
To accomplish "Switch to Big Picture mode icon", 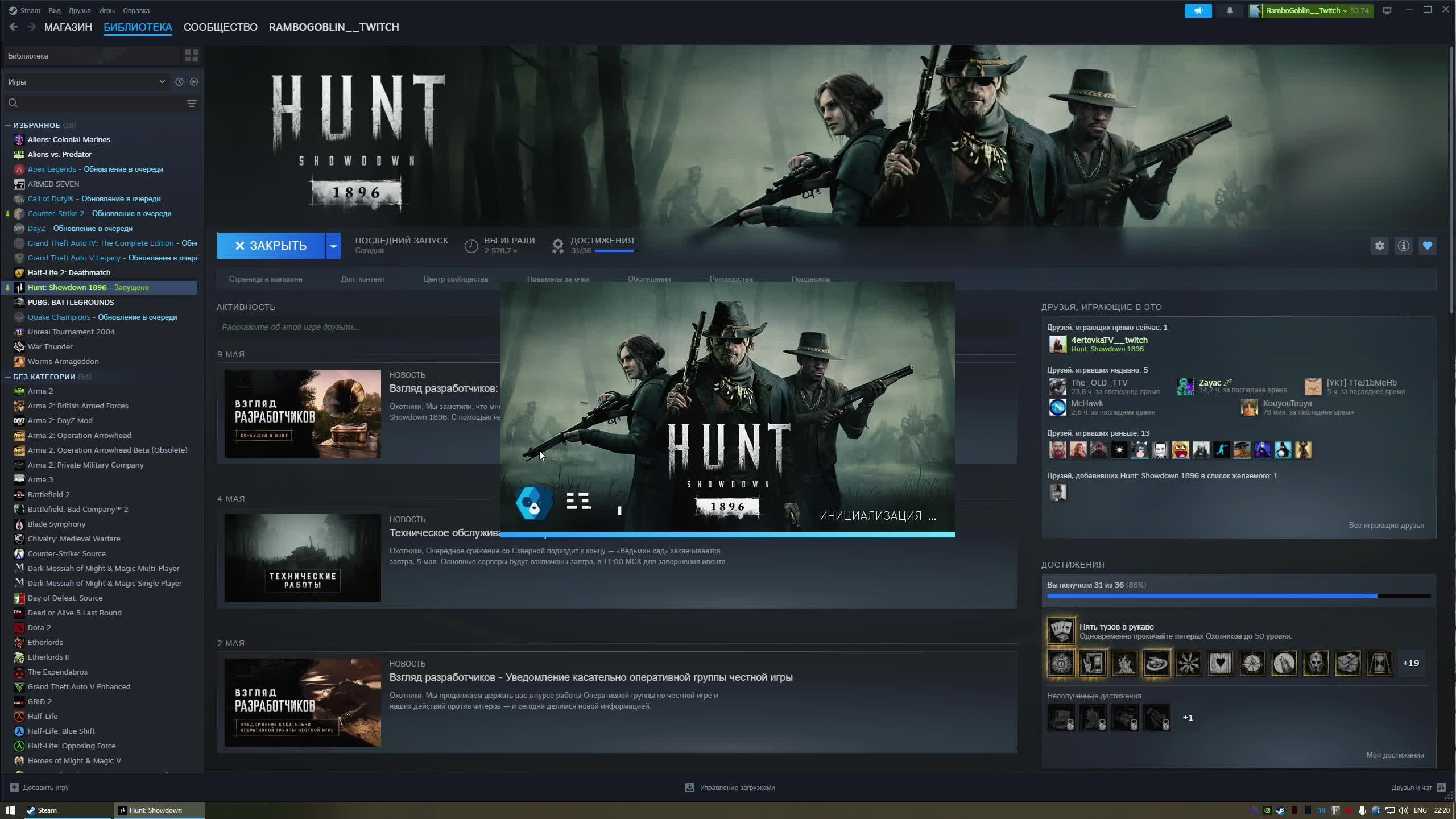I will [x=1387, y=11].
